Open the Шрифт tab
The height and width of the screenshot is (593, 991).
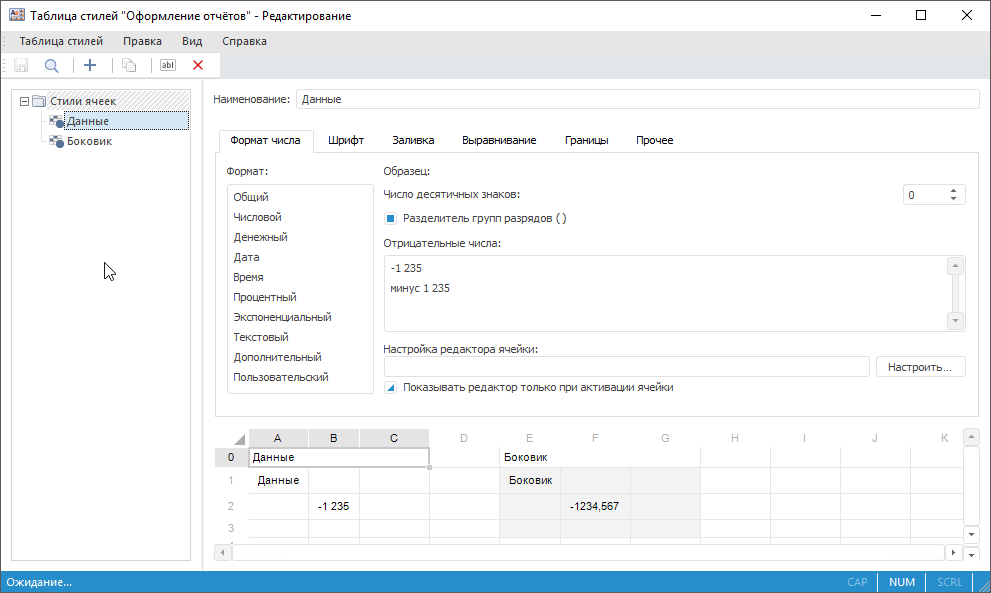(346, 141)
